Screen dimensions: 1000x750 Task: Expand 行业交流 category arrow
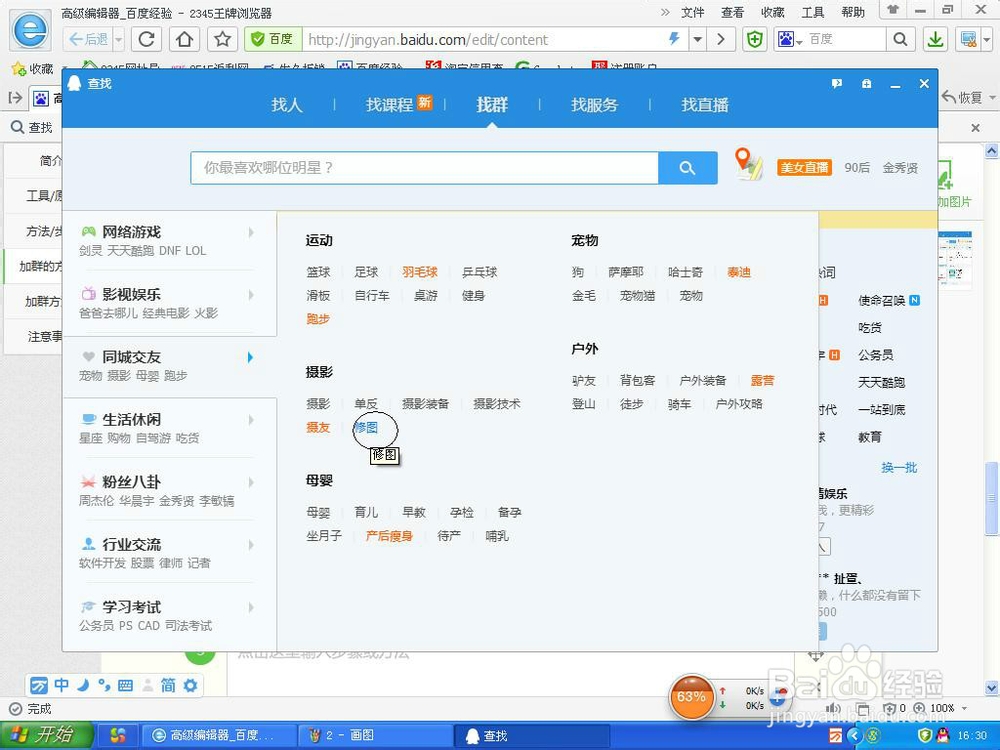[x=251, y=545]
